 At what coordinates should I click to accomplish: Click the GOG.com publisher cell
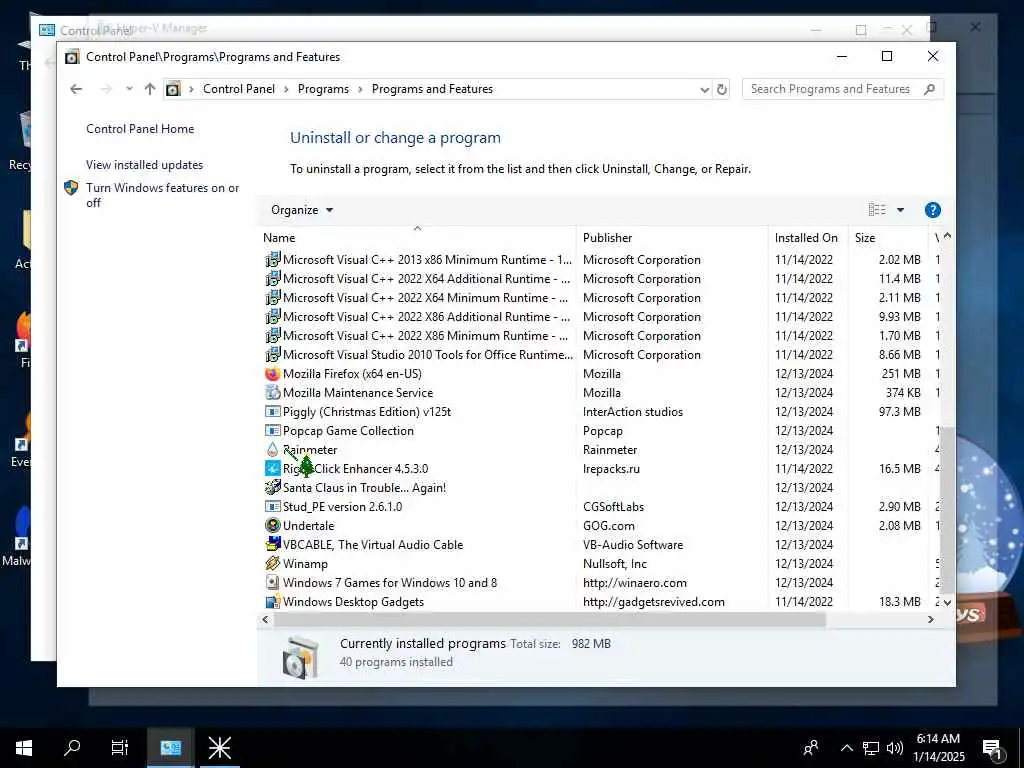[609, 526]
